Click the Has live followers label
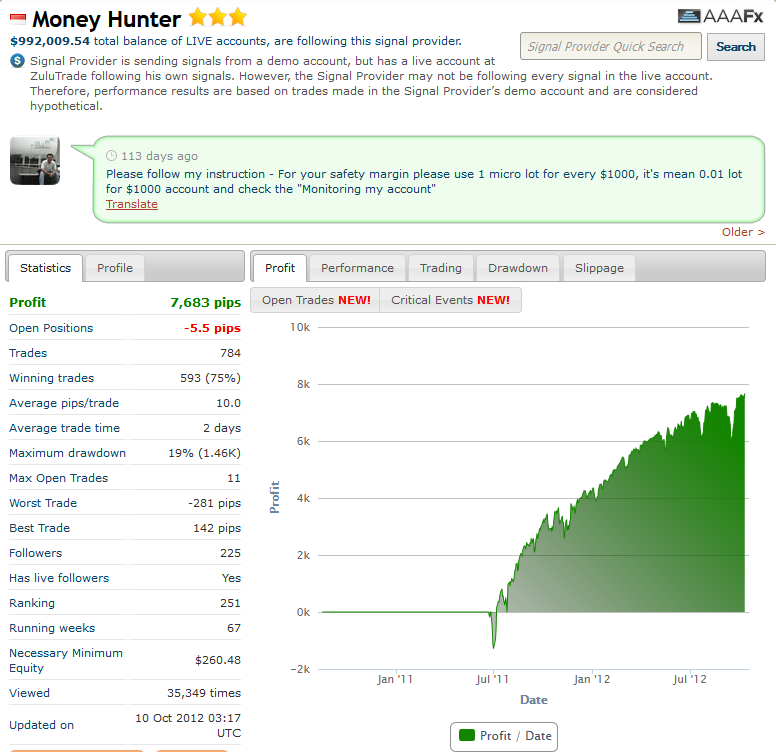Viewport: 776px width, 752px height. point(59,578)
